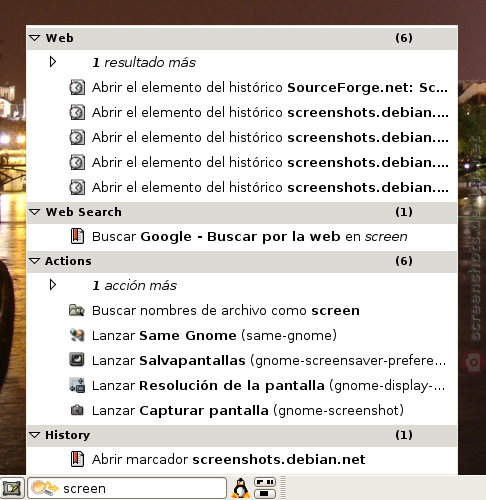486x500 pixels.
Task: Collapse the Actions section
Action: [35, 261]
